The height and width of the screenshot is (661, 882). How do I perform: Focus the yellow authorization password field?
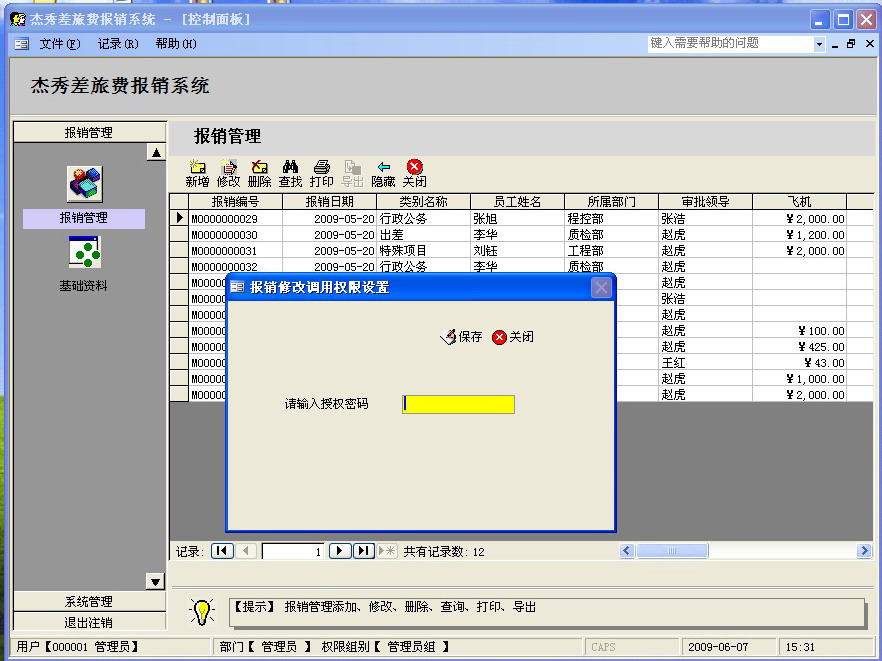point(458,404)
